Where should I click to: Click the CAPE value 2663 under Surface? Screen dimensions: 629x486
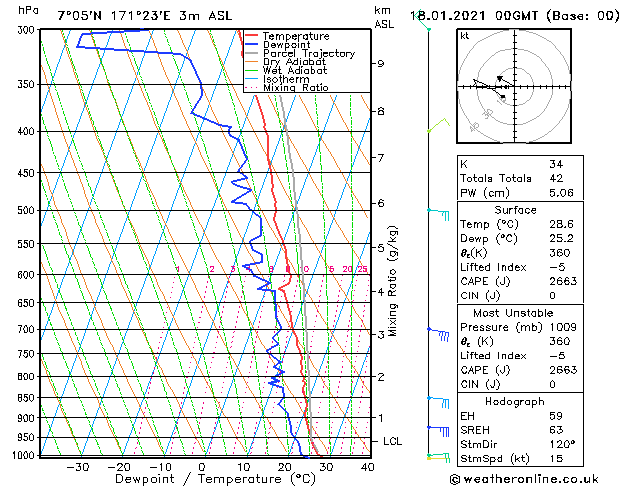(563, 281)
